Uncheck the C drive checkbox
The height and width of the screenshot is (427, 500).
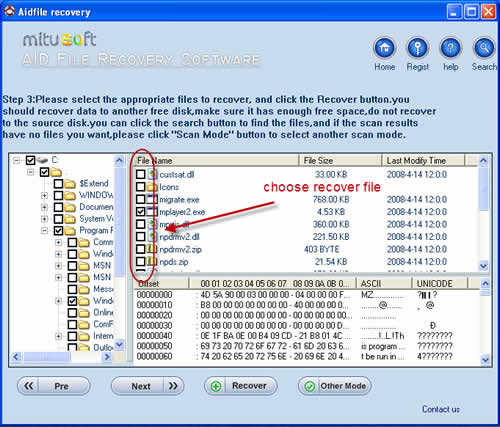coord(31,160)
